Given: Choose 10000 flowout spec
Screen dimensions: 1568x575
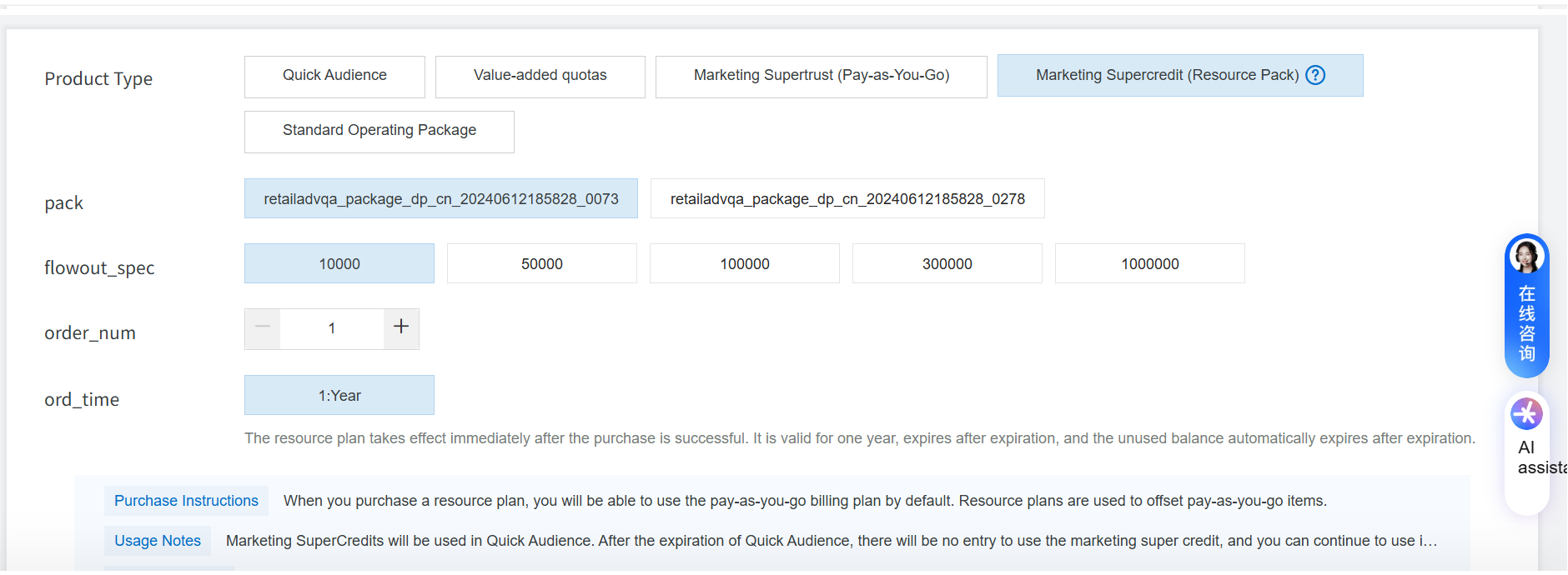Looking at the screenshot, I should coord(339,264).
